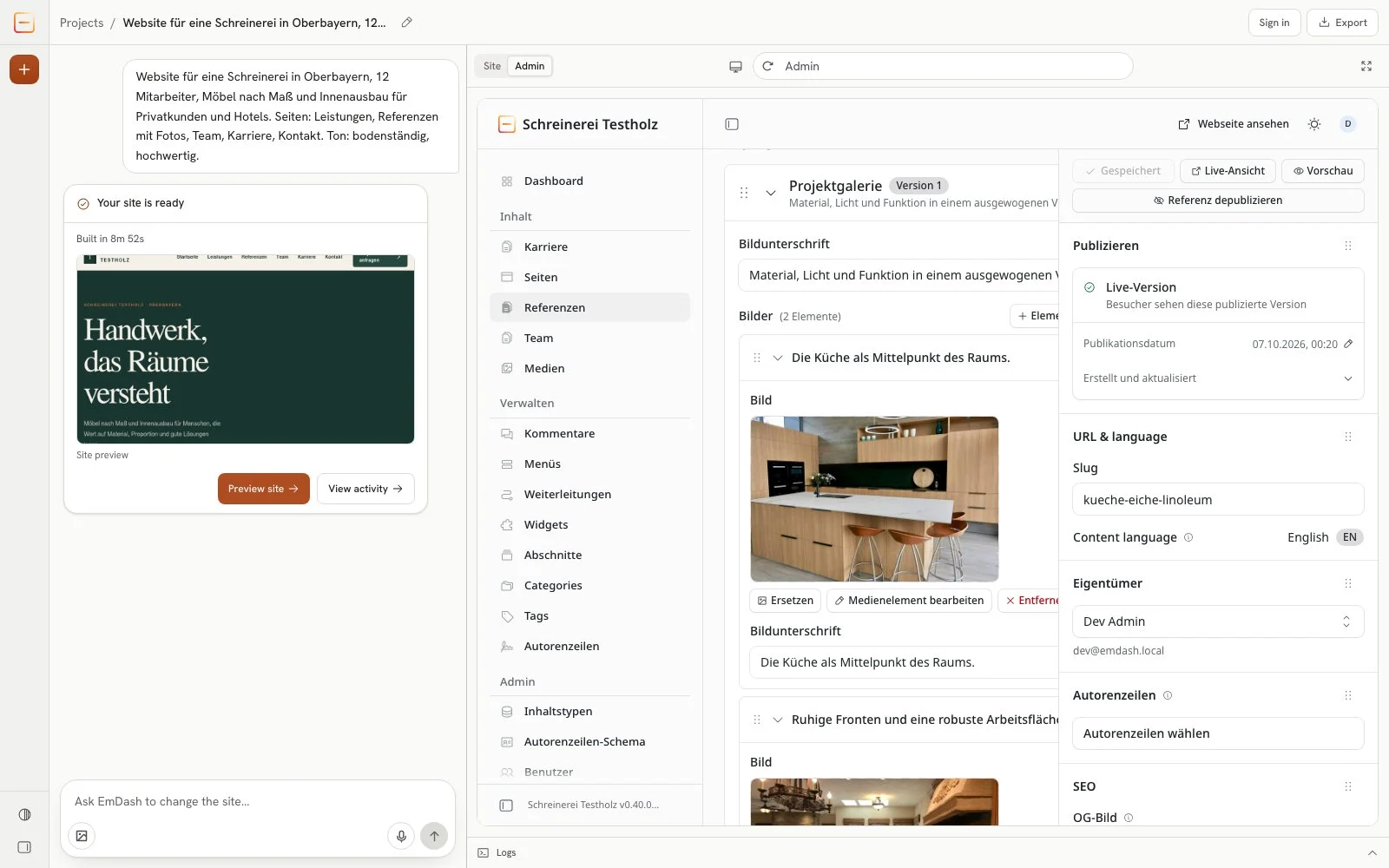The width and height of the screenshot is (1389, 868).
Task: Click the Slug input field
Action: point(1218,500)
